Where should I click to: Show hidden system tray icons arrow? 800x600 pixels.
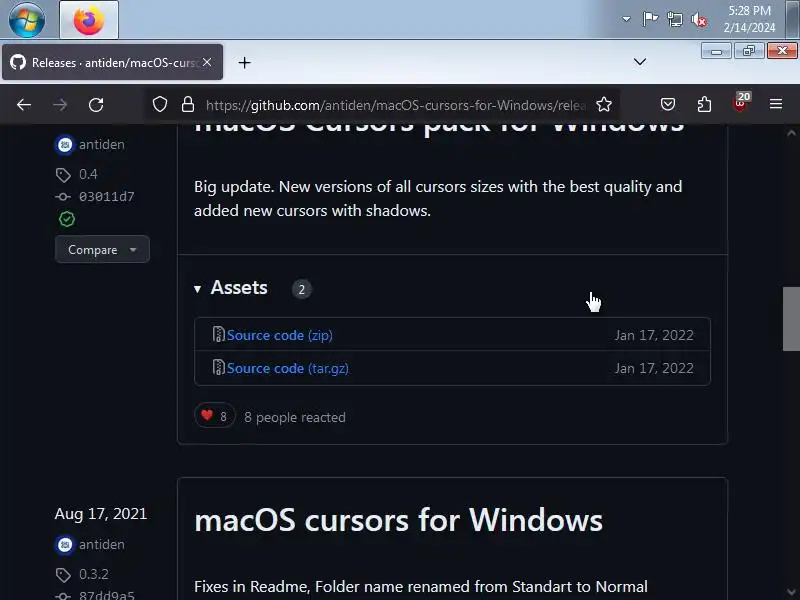click(626, 19)
